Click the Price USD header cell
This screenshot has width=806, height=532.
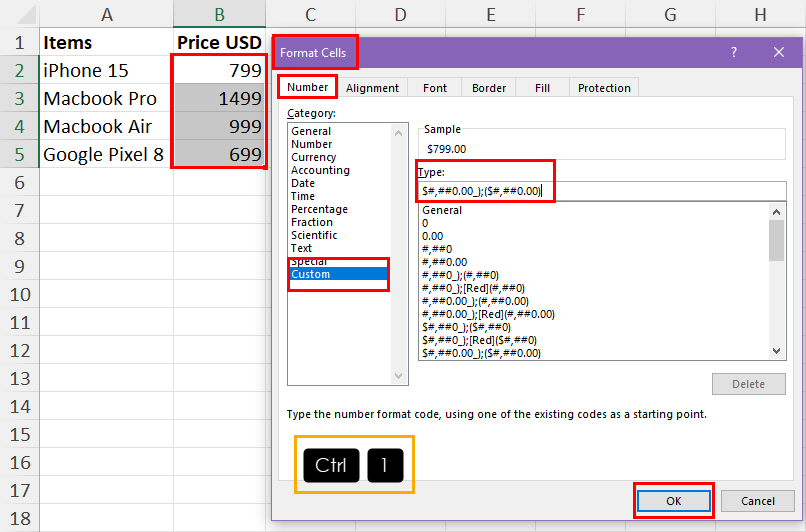coord(219,42)
